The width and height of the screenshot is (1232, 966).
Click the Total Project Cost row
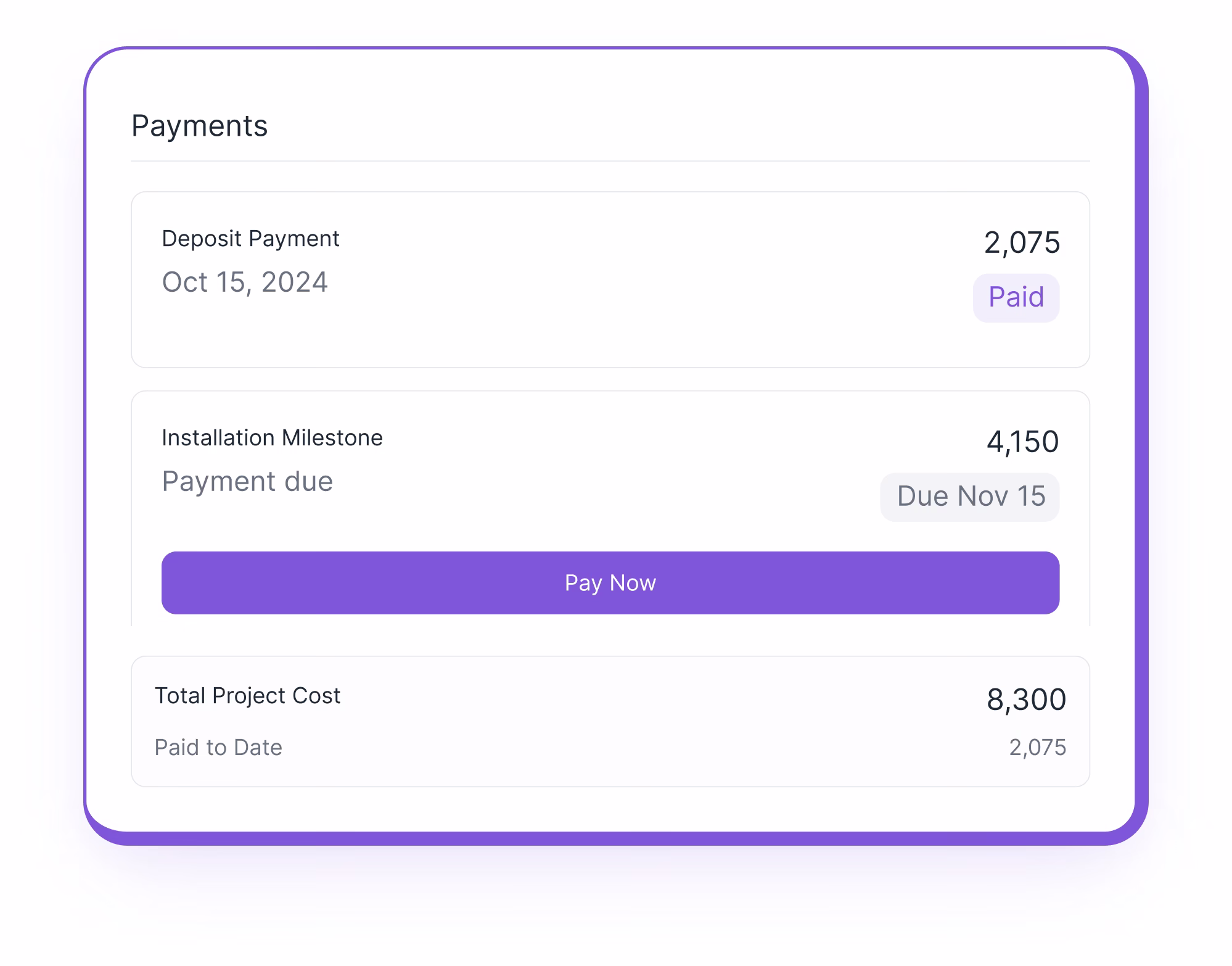coord(610,719)
